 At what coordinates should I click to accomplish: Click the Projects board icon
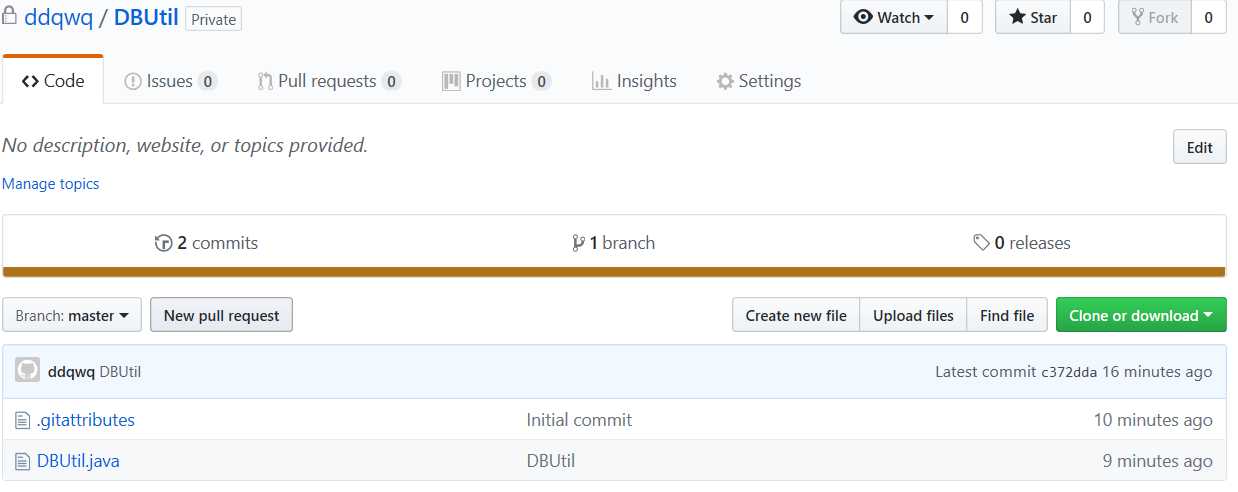(x=451, y=82)
